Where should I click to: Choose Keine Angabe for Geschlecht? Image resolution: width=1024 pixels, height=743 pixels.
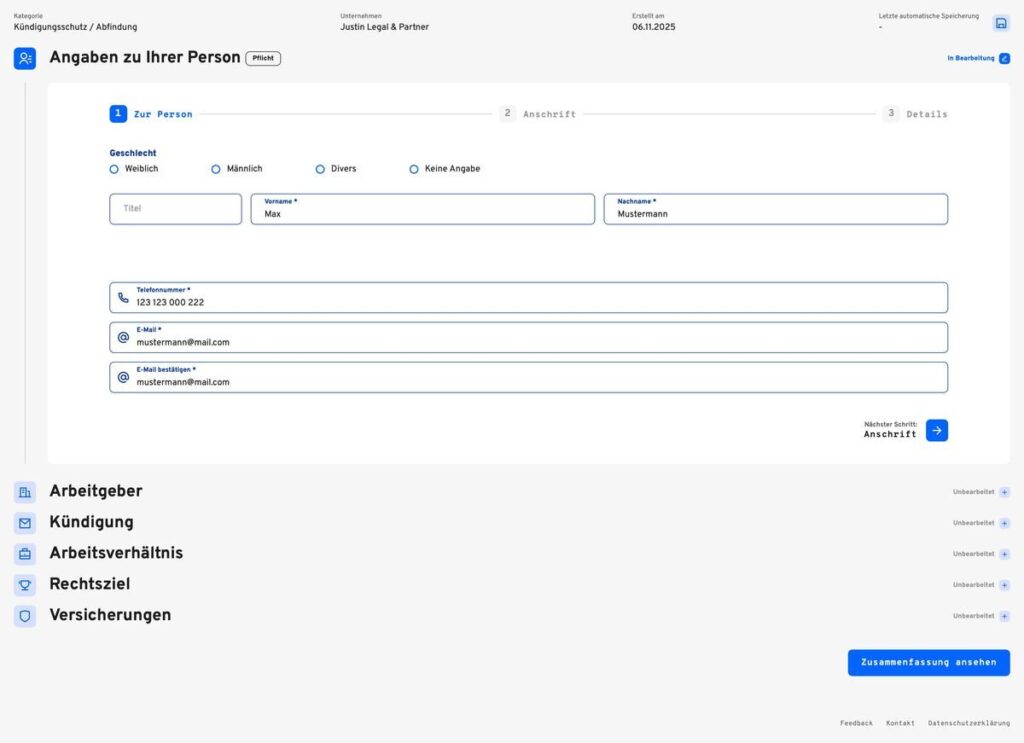tap(414, 169)
